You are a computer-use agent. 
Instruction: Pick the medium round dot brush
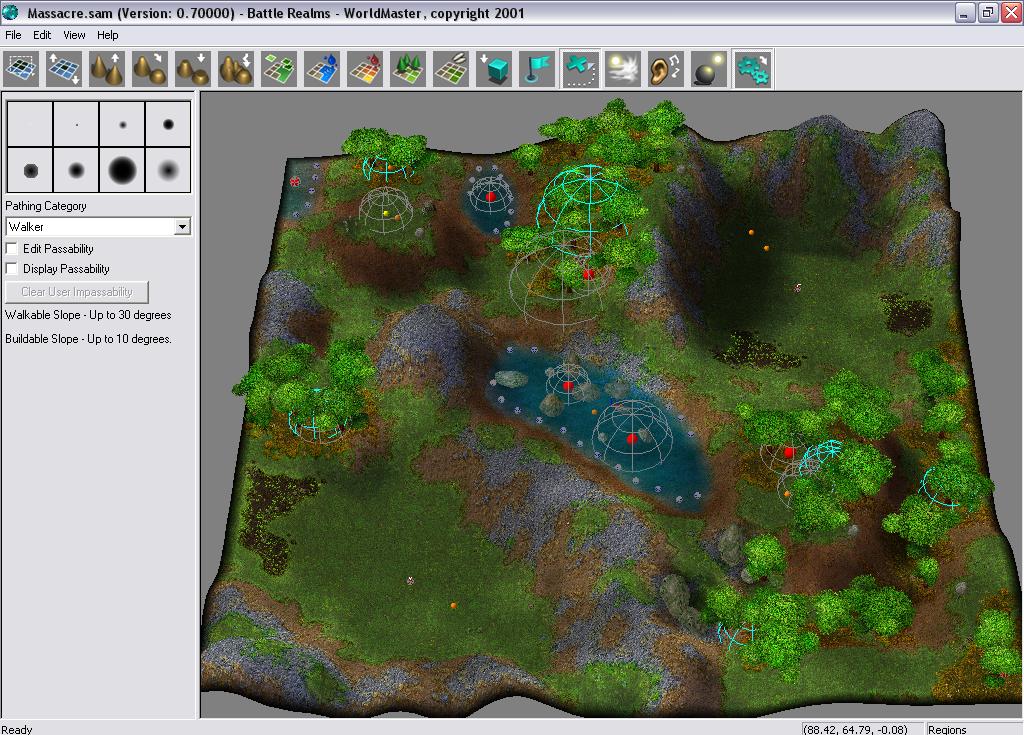(x=168, y=124)
